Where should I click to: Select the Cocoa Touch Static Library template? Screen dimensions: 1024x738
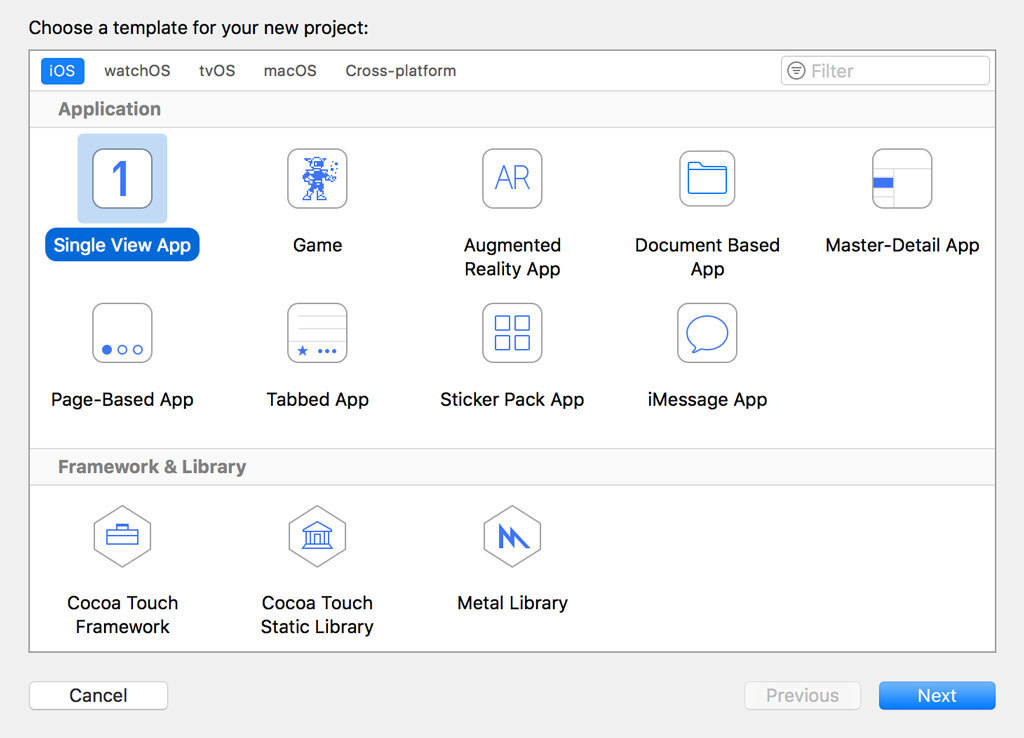coord(317,536)
